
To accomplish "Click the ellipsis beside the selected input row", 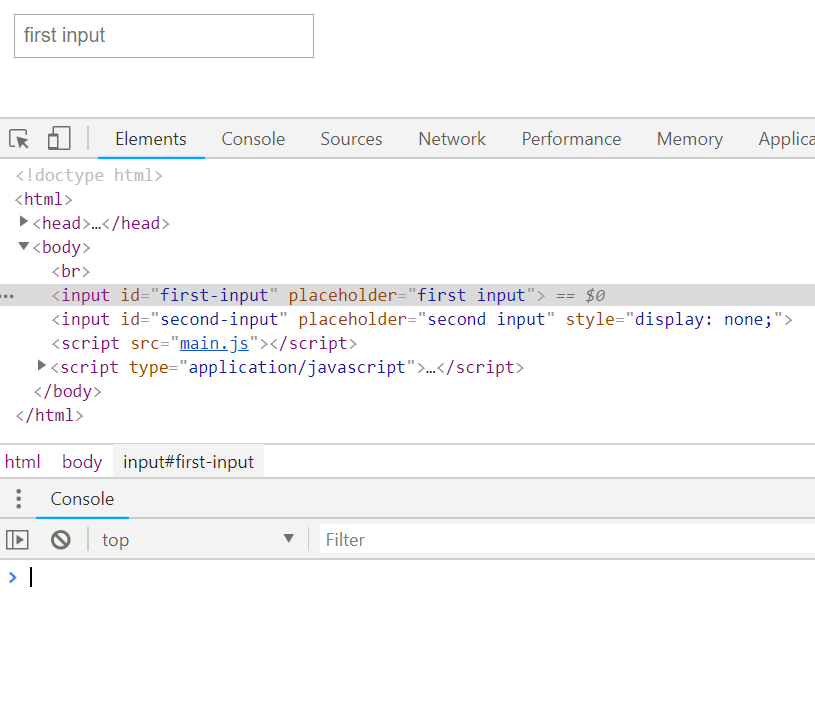I will pyautogui.click(x=8, y=296).
